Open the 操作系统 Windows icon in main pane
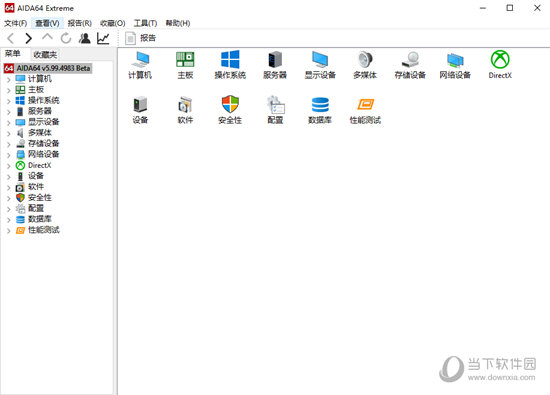This screenshot has width=550, height=395. [230, 65]
